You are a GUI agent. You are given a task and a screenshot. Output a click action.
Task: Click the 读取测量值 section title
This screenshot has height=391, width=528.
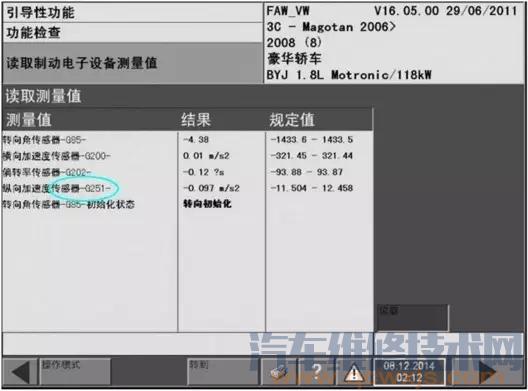coord(43,96)
